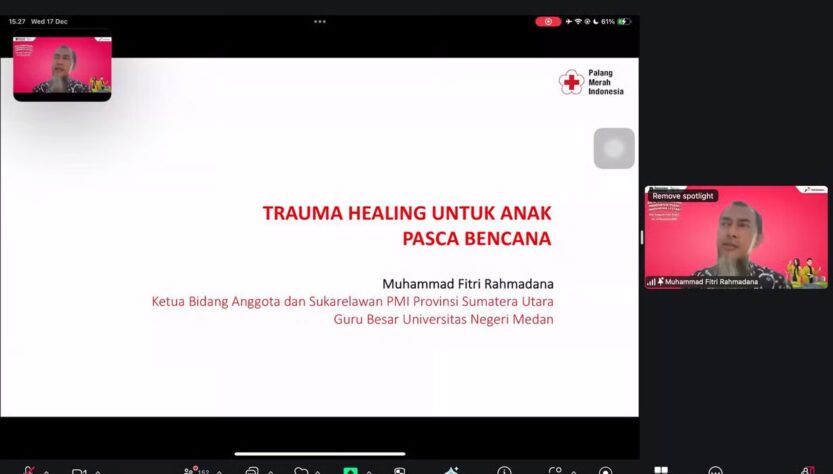The width and height of the screenshot is (833, 474).
Task: Tap the floating AssistiveTouch button
Action: click(x=614, y=149)
